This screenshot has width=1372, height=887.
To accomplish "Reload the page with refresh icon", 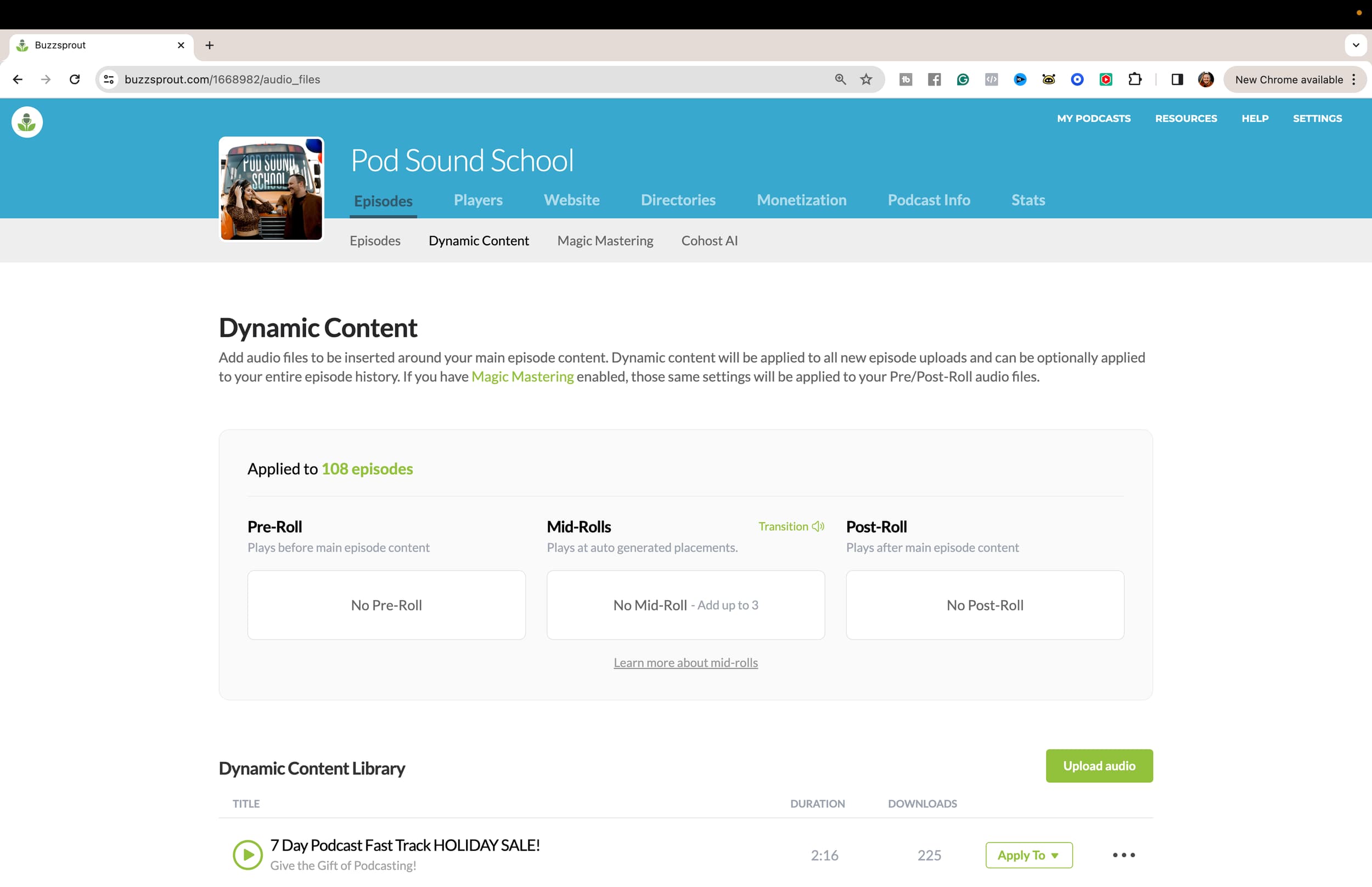I will tap(74, 80).
